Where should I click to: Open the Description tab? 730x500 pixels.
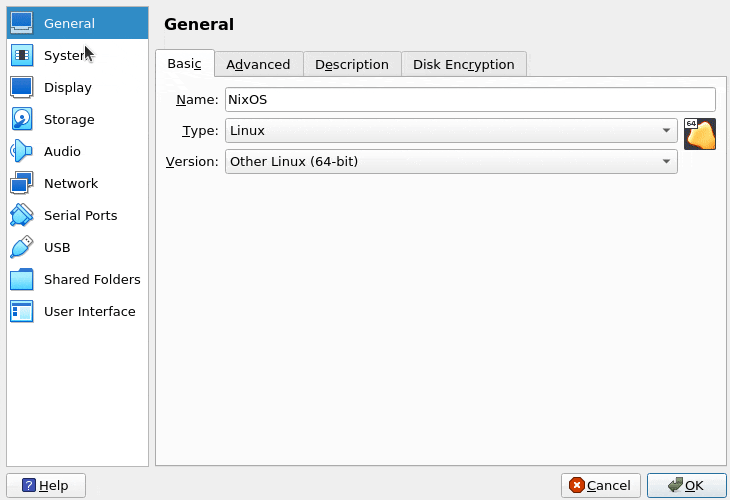pos(351,64)
